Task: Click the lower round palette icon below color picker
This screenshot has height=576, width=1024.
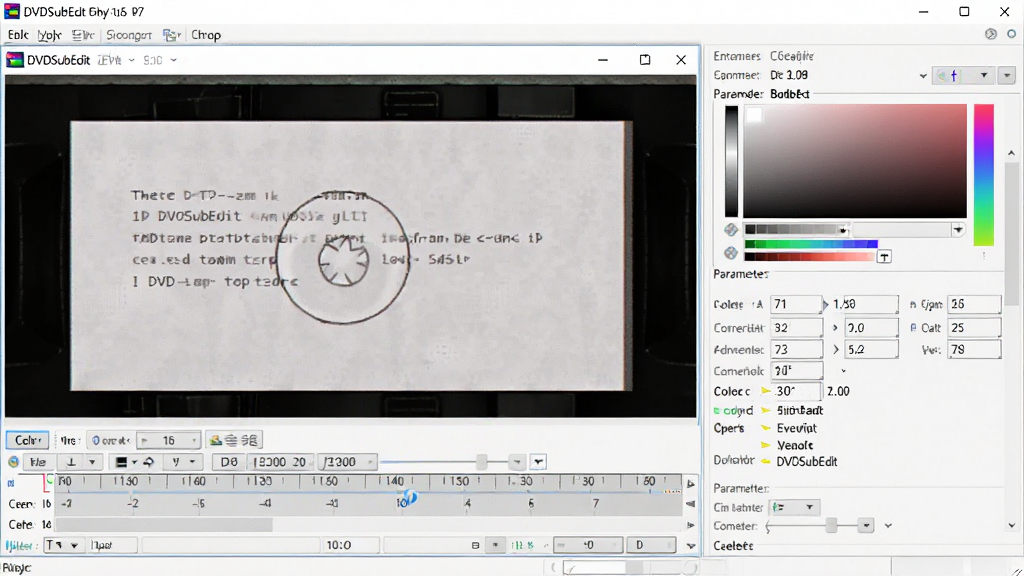Action: (731, 253)
